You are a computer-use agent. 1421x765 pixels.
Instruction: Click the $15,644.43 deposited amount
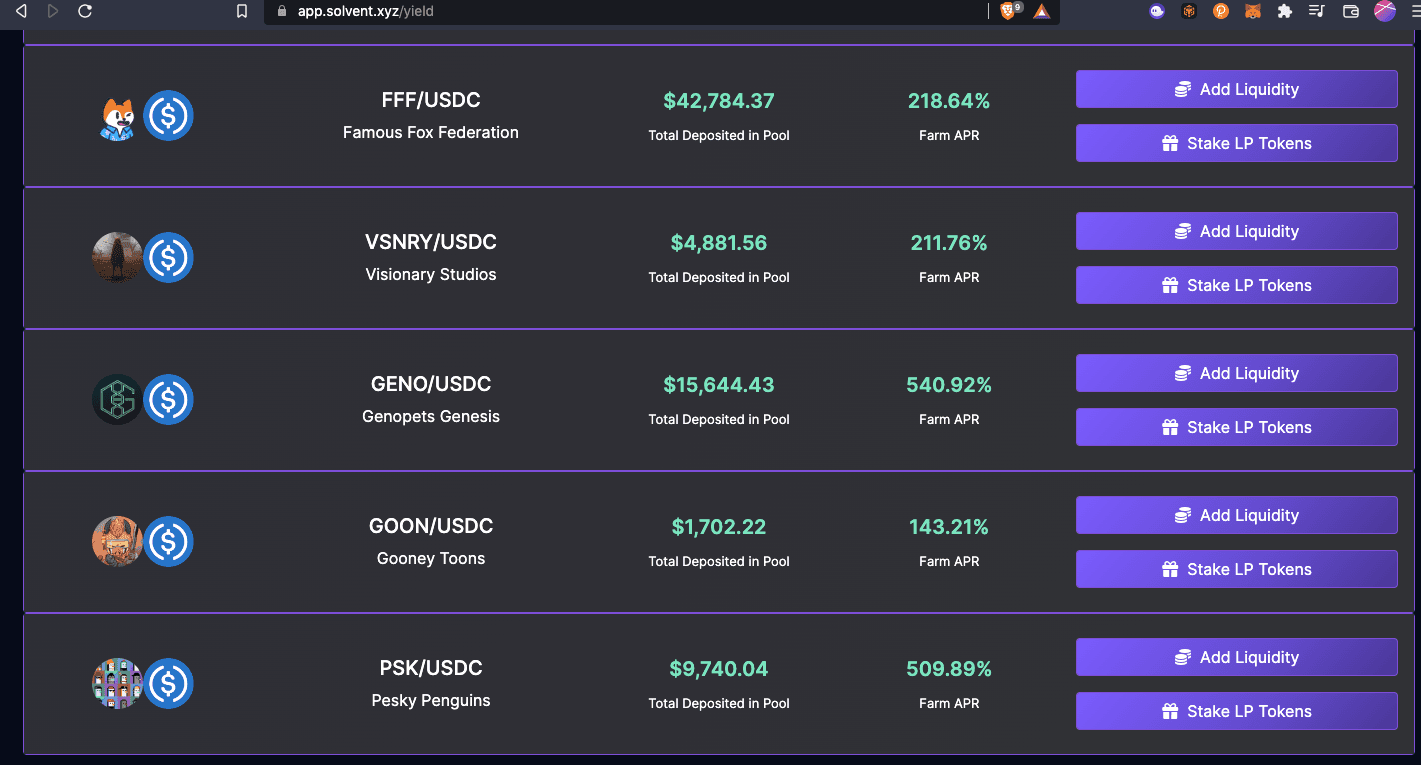click(x=719, y=385)
